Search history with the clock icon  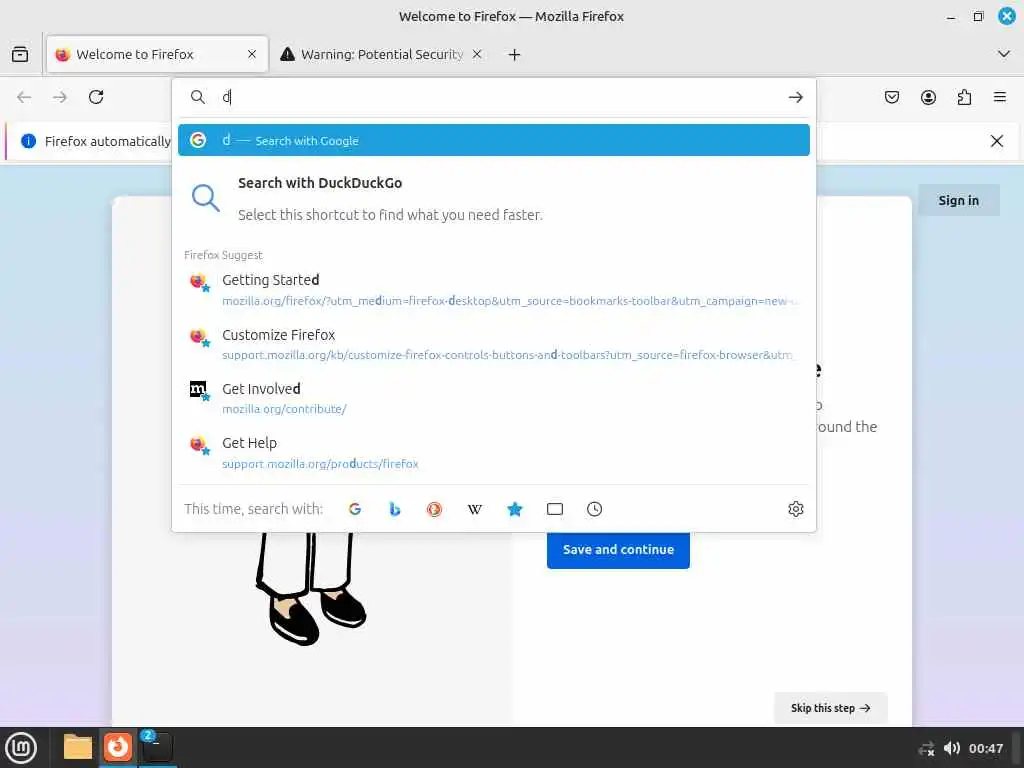pyautogui.click(x=594, y=509)
